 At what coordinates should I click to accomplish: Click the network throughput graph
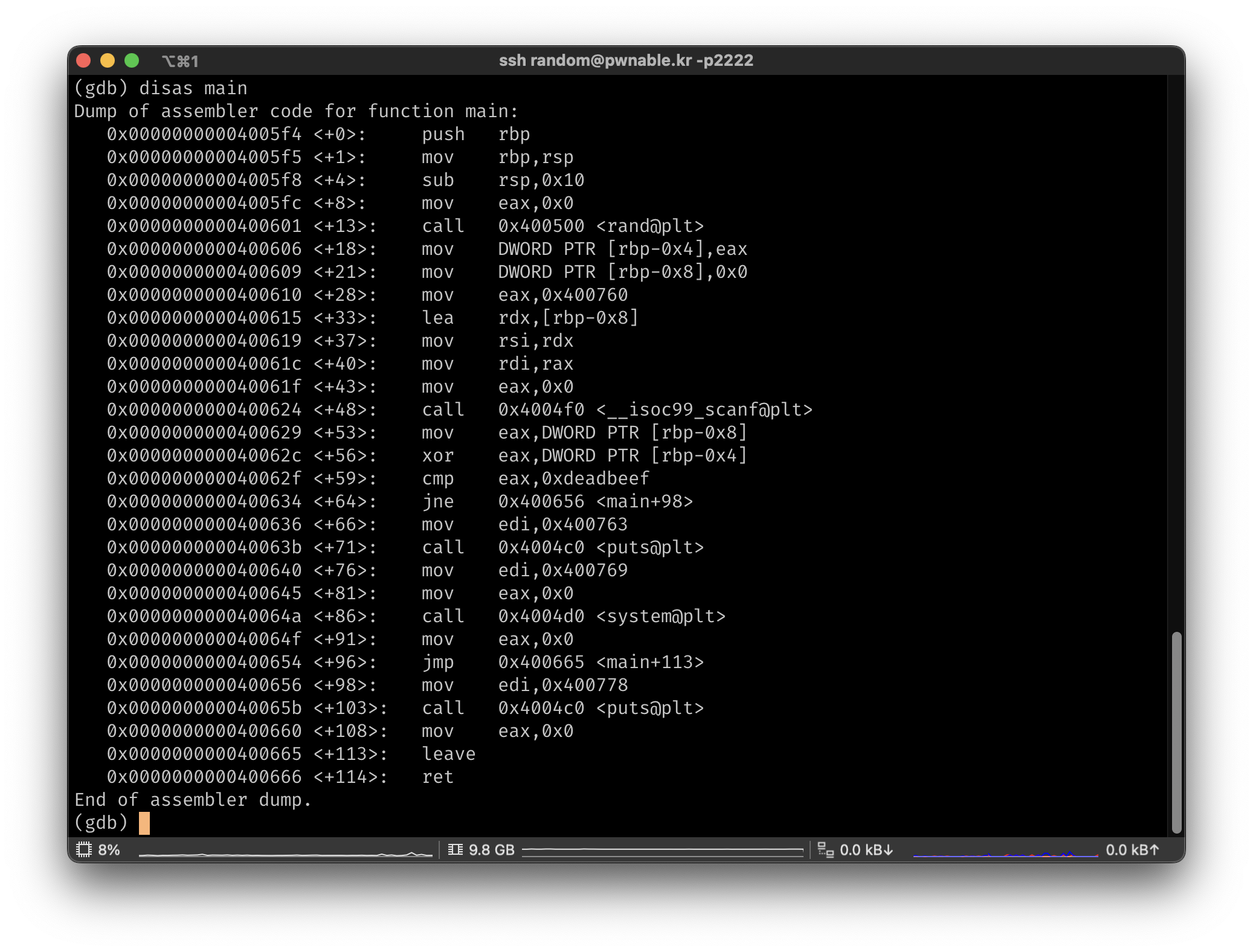[x=1005, y=852]
